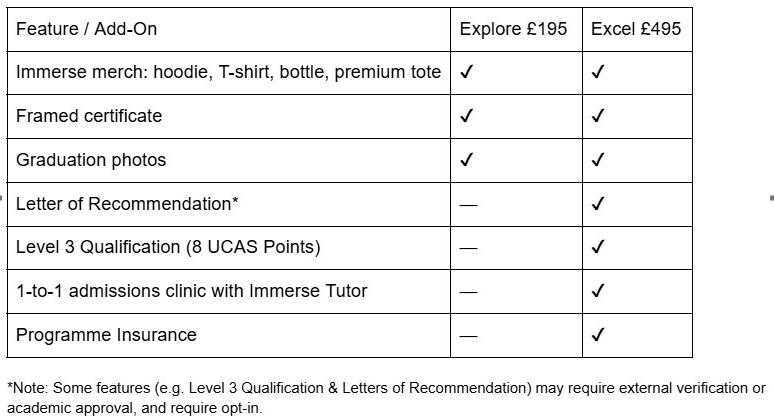Click the "Explore £195" column header
Screen dimensions: 774x420
(x=513, y=29)
